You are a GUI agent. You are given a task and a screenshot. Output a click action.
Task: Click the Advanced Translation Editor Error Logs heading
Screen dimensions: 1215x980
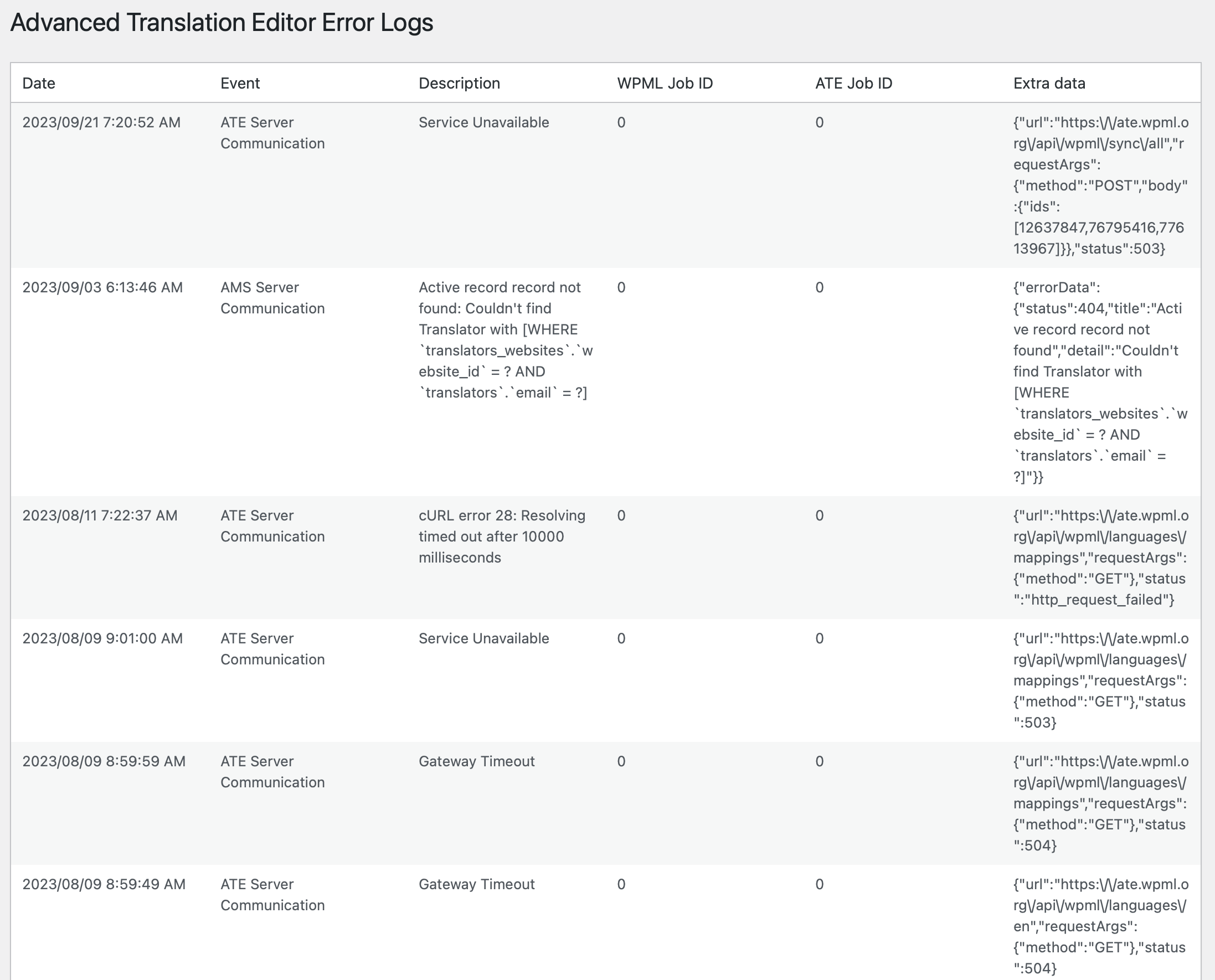coord(222,23)
